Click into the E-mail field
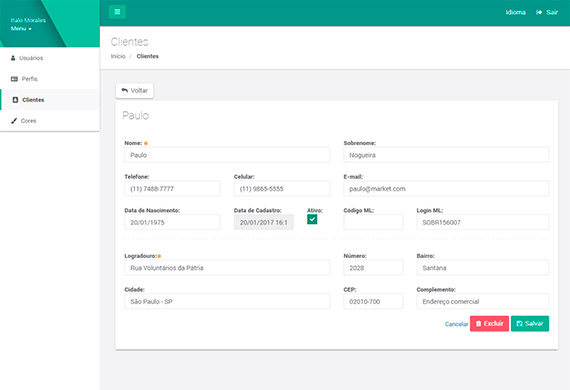This screenshot has width=570, height=390. pyautogui.click(x=446, y=189)
